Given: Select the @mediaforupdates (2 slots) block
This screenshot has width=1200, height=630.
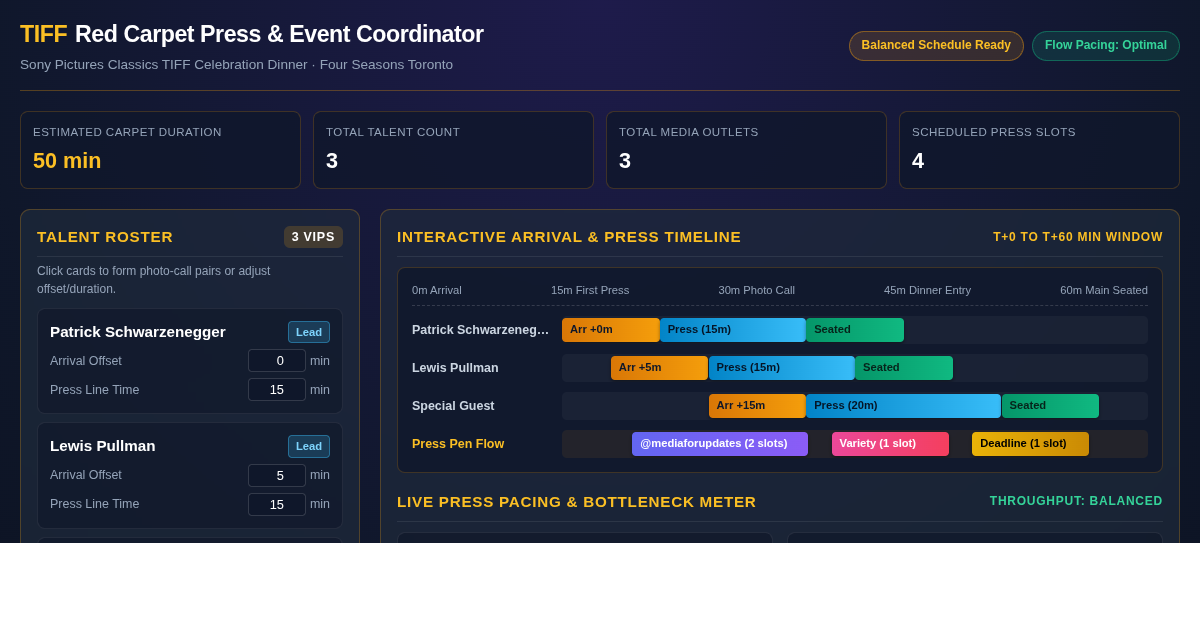Looking at the screenshot, I should click(720, 444).
